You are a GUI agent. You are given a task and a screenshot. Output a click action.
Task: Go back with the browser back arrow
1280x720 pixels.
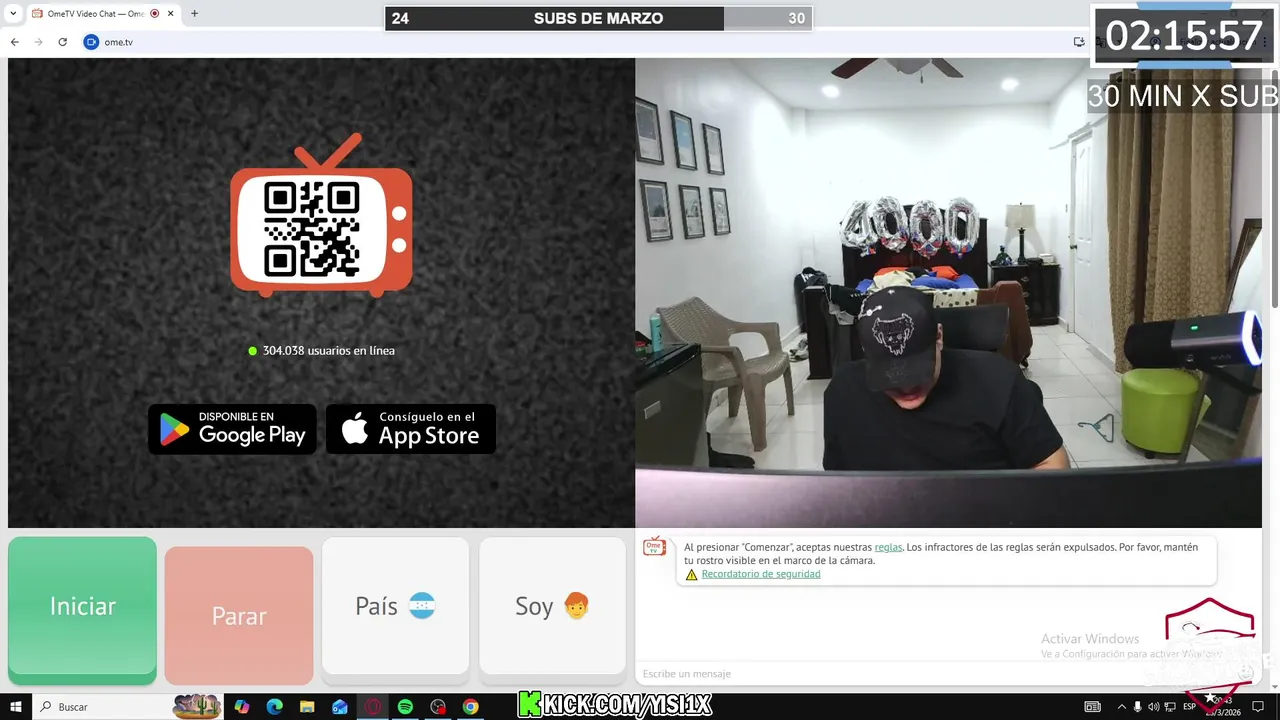coord(15,42)
